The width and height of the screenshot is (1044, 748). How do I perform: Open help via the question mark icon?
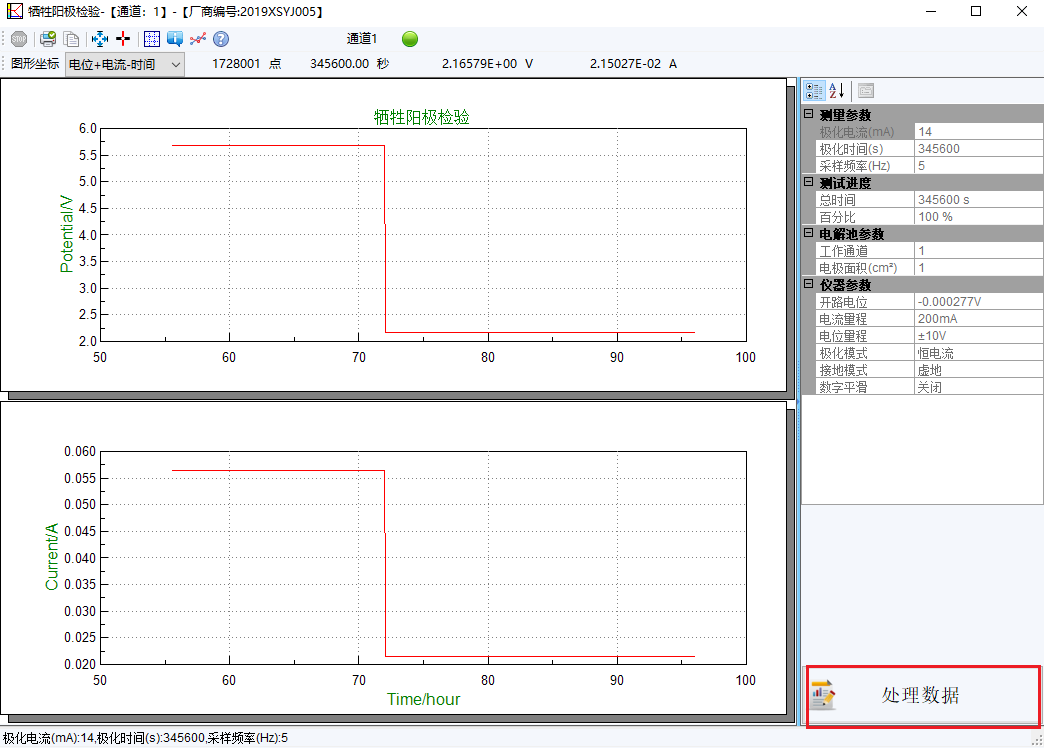tap(221, 39)
